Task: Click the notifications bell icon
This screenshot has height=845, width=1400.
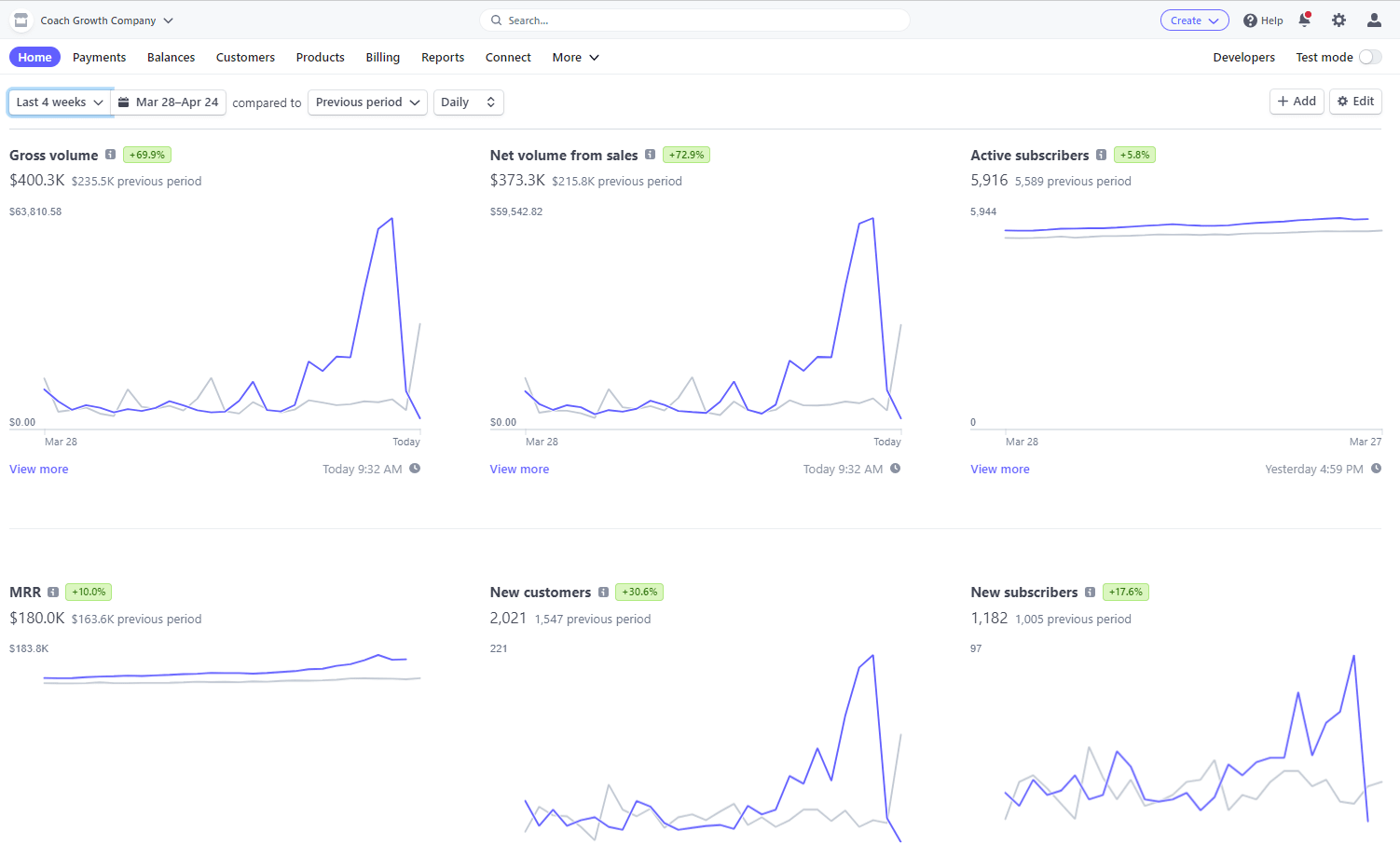Action: coord(1304,20)
